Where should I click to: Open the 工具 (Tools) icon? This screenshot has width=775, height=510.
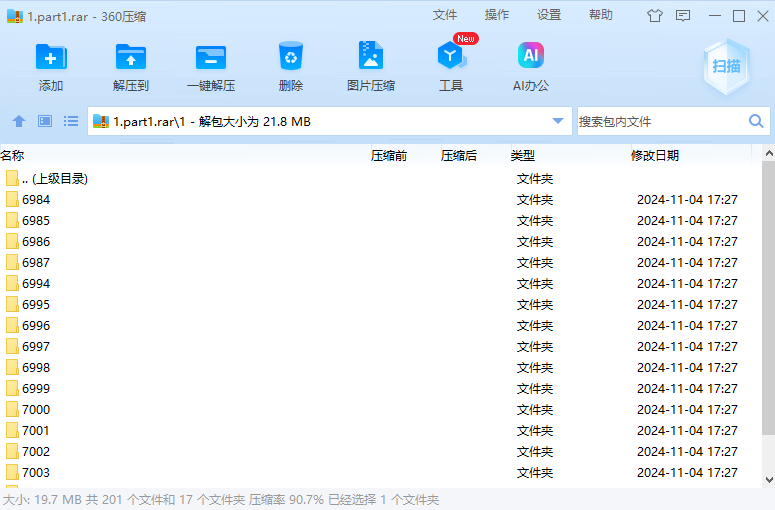point(451,56)
